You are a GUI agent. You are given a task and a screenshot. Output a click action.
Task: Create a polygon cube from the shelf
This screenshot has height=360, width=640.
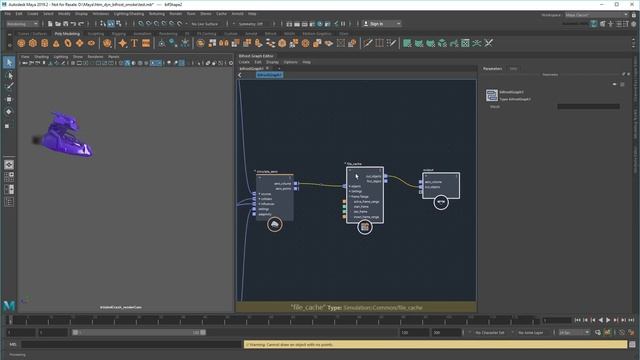(x=33, y=43)
